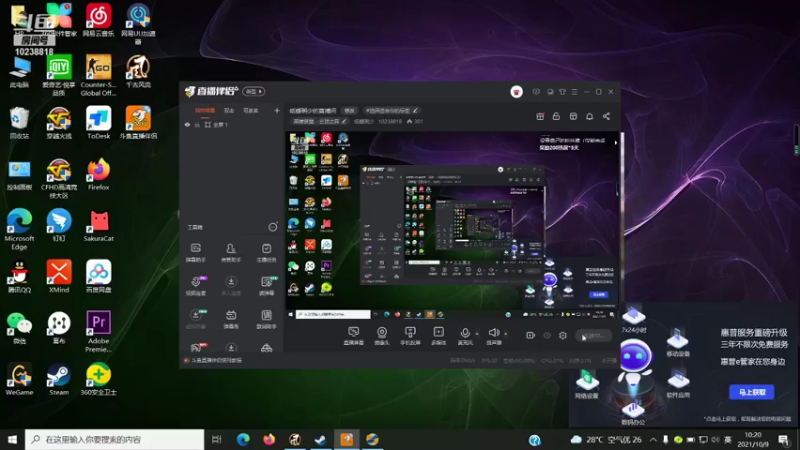
Task: Open ToDesk desktop shortcut
Action: tap(98, 122)
